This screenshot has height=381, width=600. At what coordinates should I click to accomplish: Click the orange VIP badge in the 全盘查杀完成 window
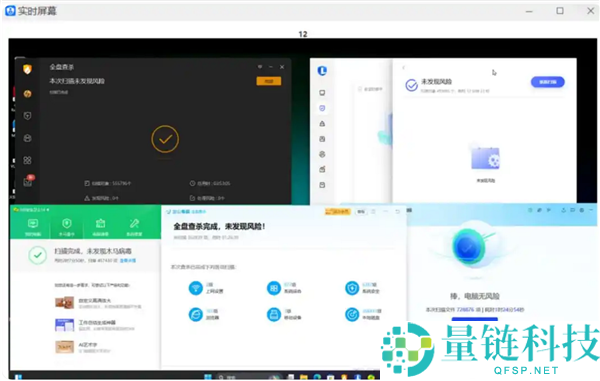coord(337,212)
